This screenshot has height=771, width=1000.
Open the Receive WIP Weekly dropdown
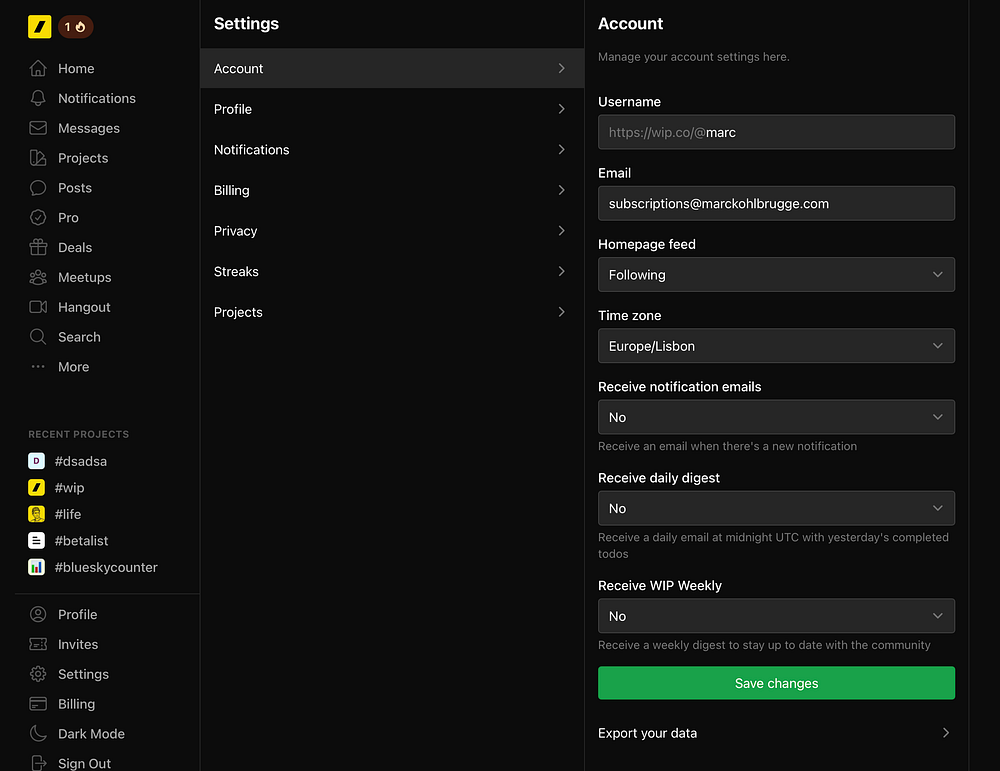pyautogui.click(x=776, y=616)
